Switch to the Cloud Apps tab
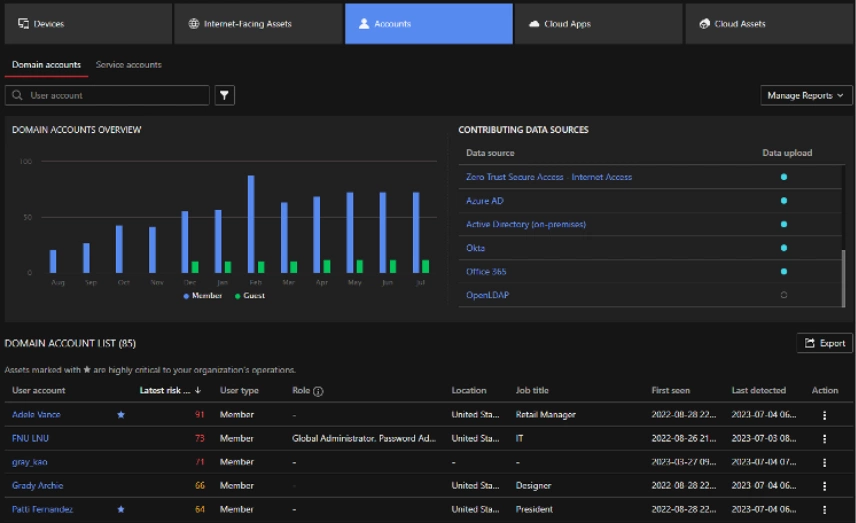The height and width of the screenshot is (523, 856). tap(599, 23)
